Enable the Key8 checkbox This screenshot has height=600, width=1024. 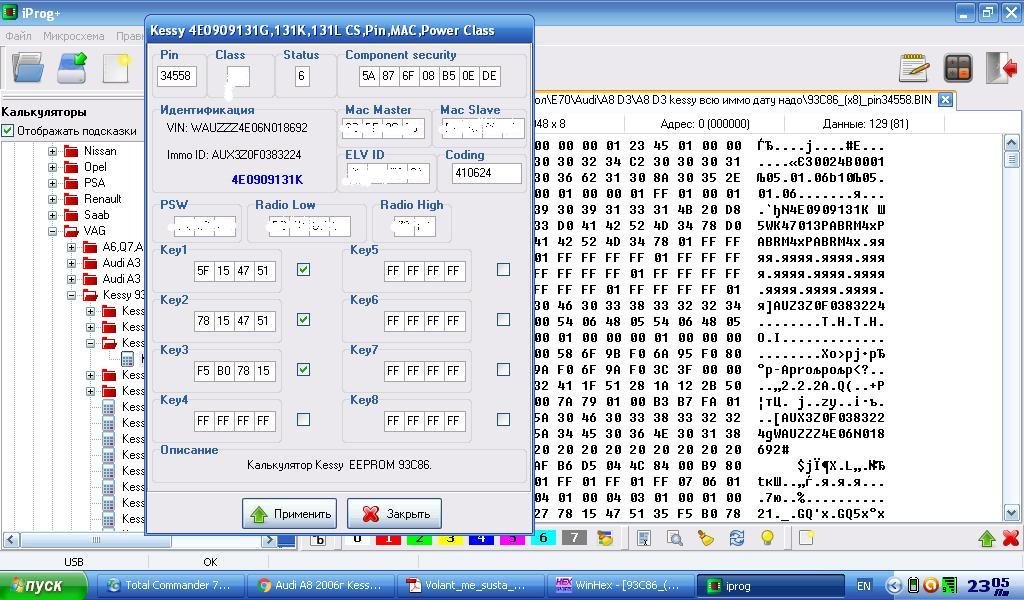(503, 420)
